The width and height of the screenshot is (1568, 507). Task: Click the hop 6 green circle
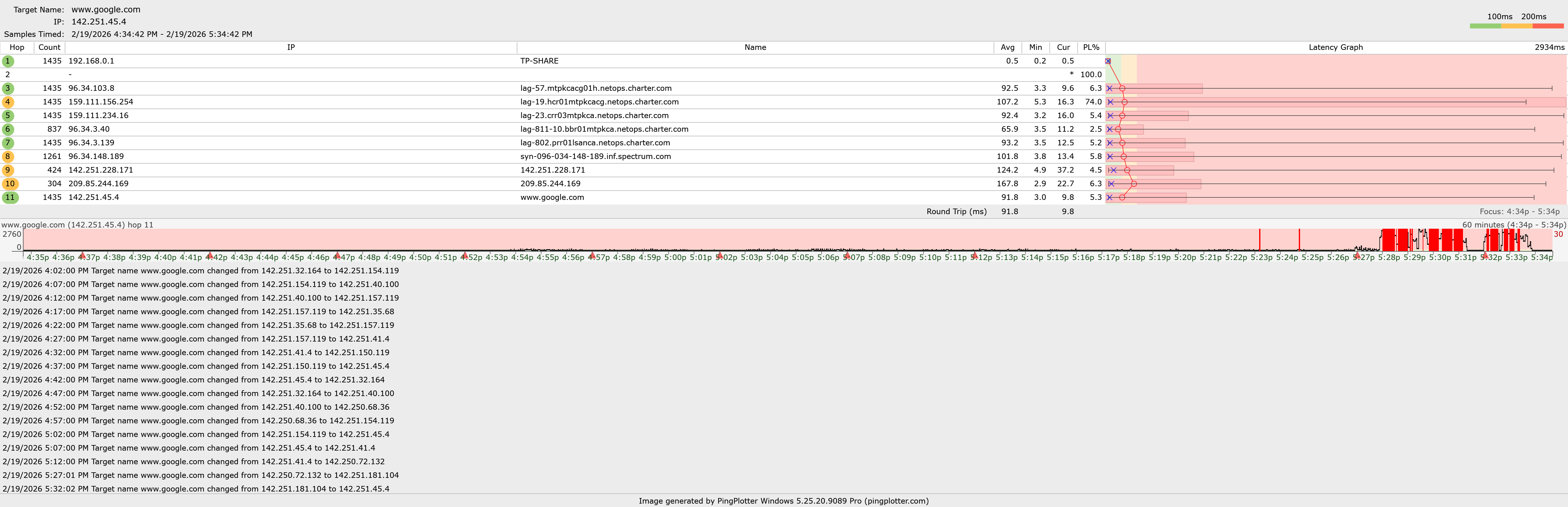(x=8, y=129)
